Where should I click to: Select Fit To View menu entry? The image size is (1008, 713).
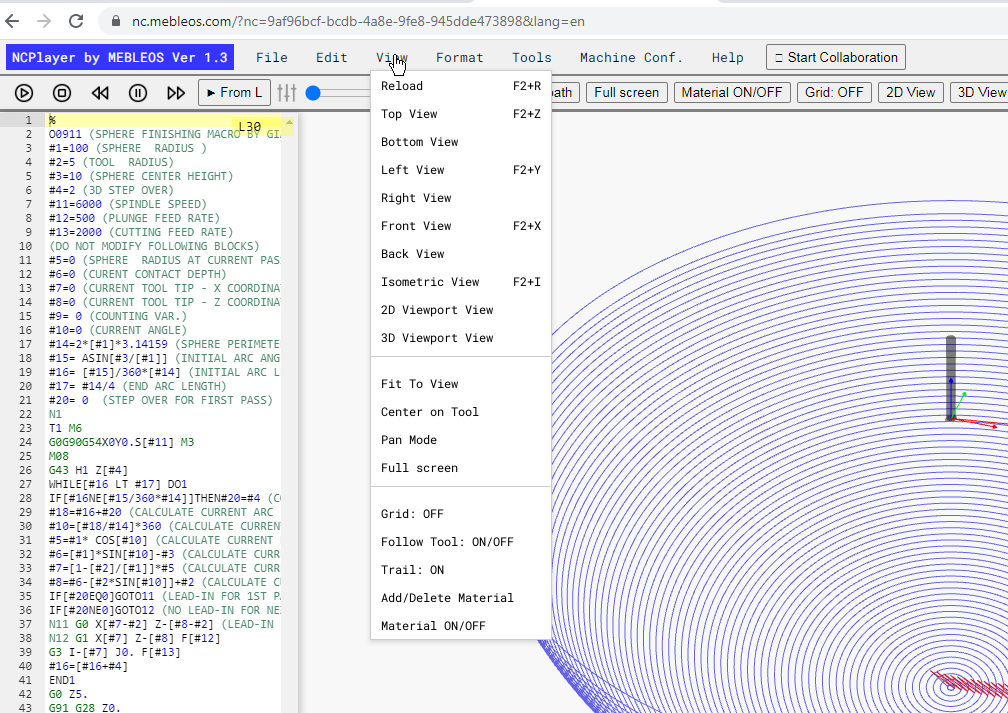[x=461, y=384]
